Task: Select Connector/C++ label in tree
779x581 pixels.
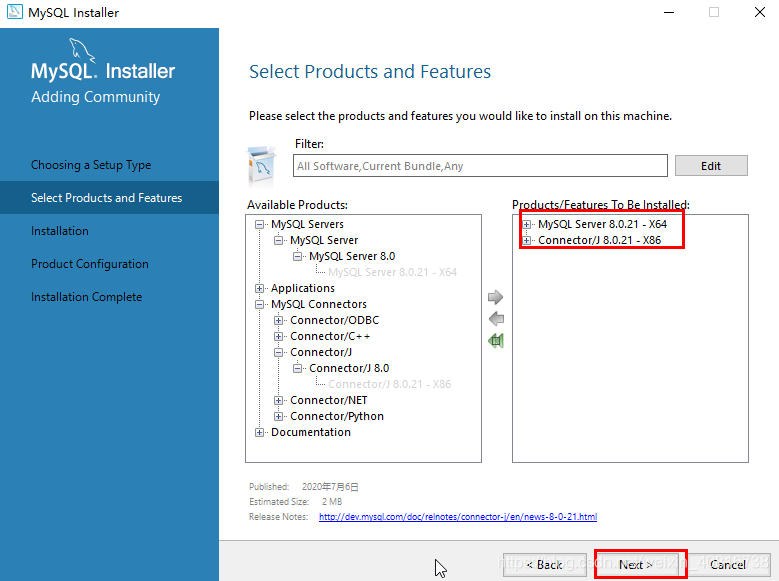Action: coord(330,336)
